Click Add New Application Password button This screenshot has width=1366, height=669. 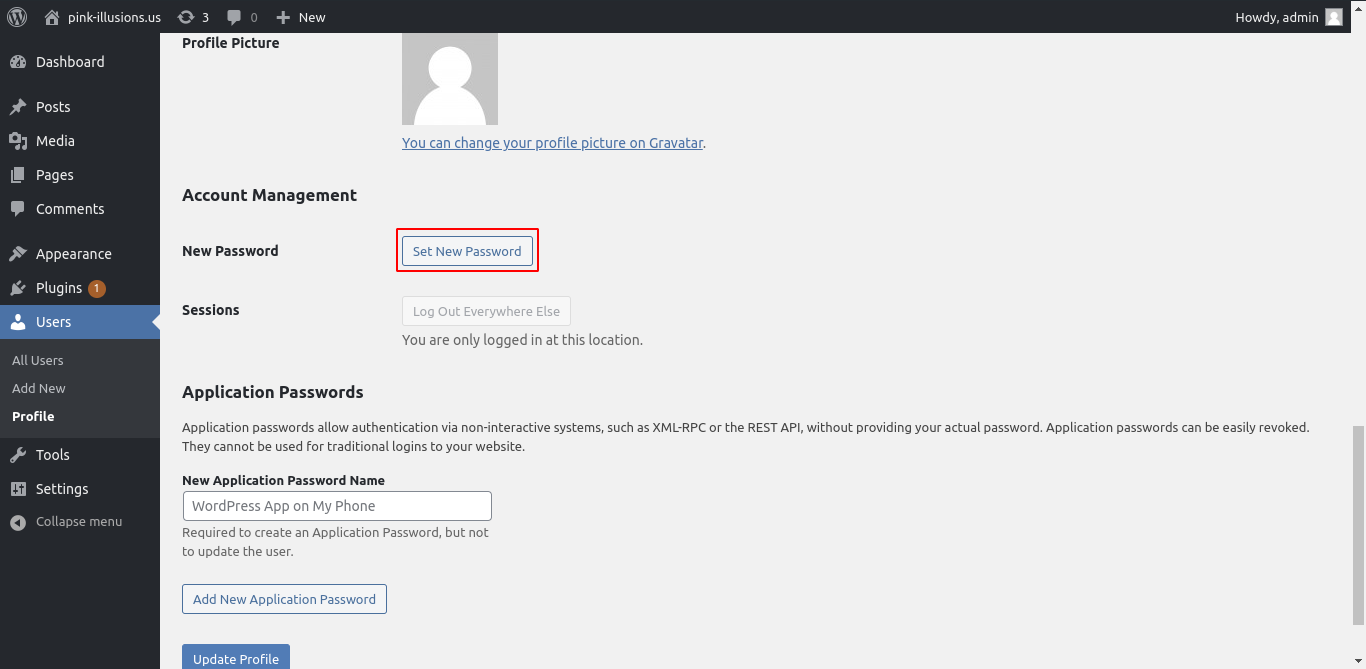[284, 599]
